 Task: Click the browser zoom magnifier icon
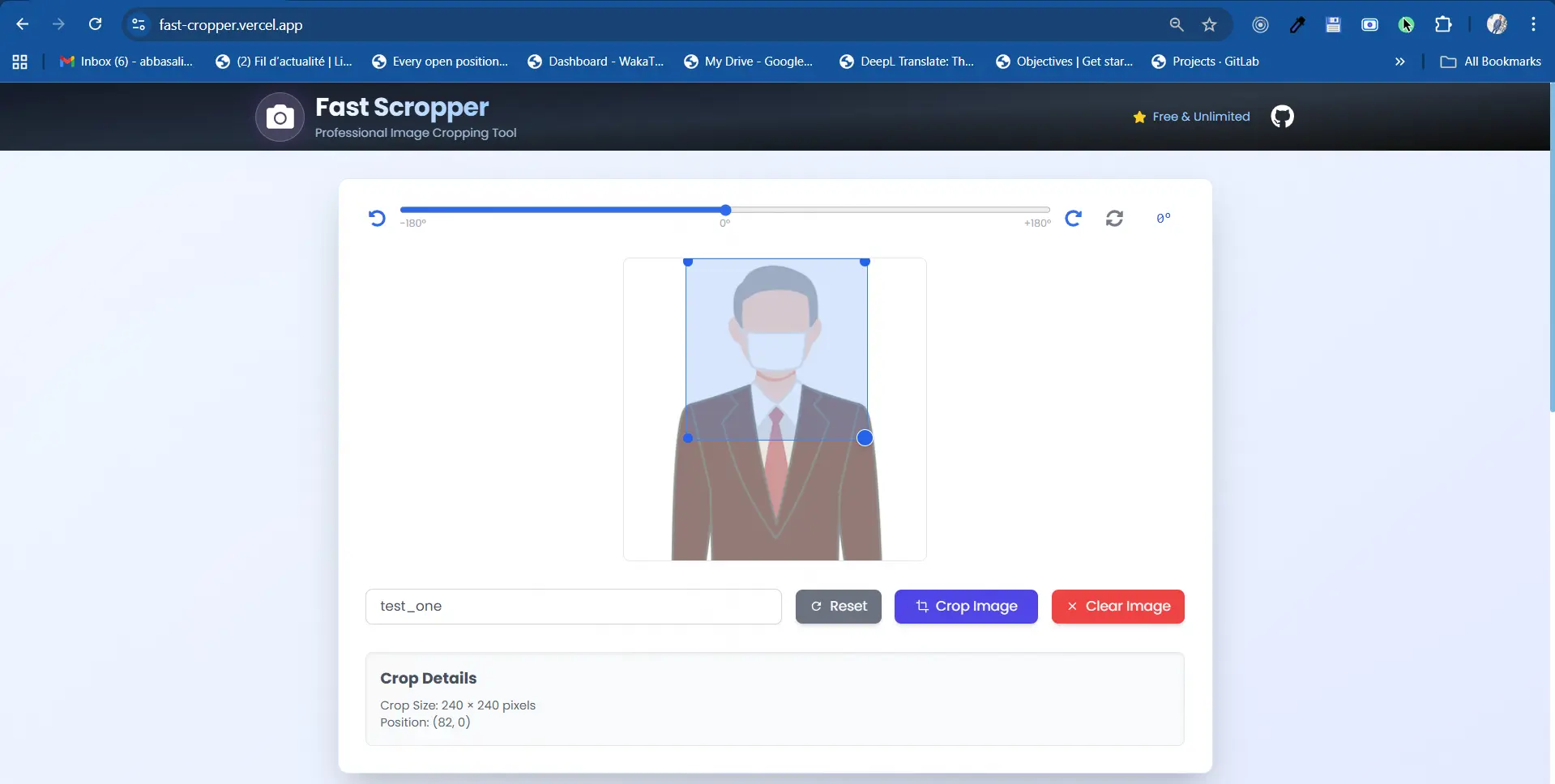click(1177, 25)
